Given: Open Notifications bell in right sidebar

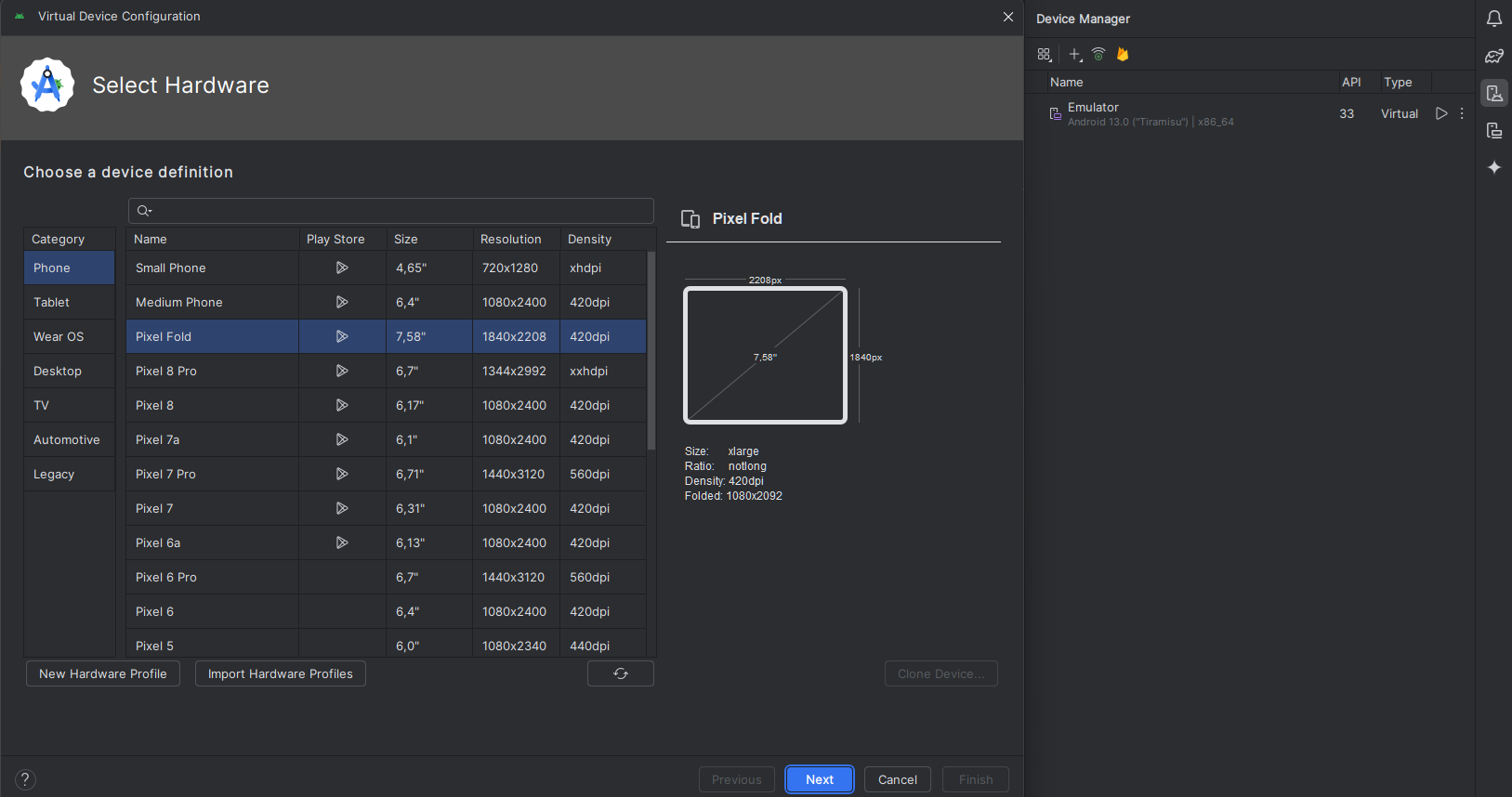Looking at the screenshot, I should point(1494,19).
